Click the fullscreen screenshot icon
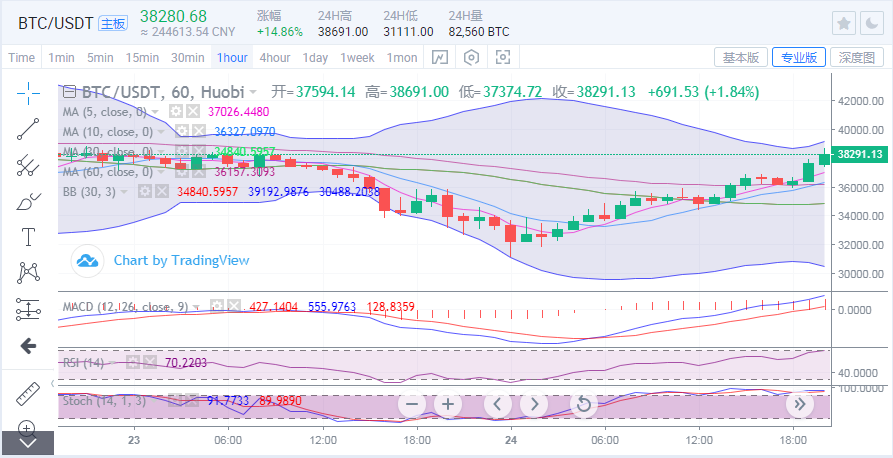 pos(503,57)
